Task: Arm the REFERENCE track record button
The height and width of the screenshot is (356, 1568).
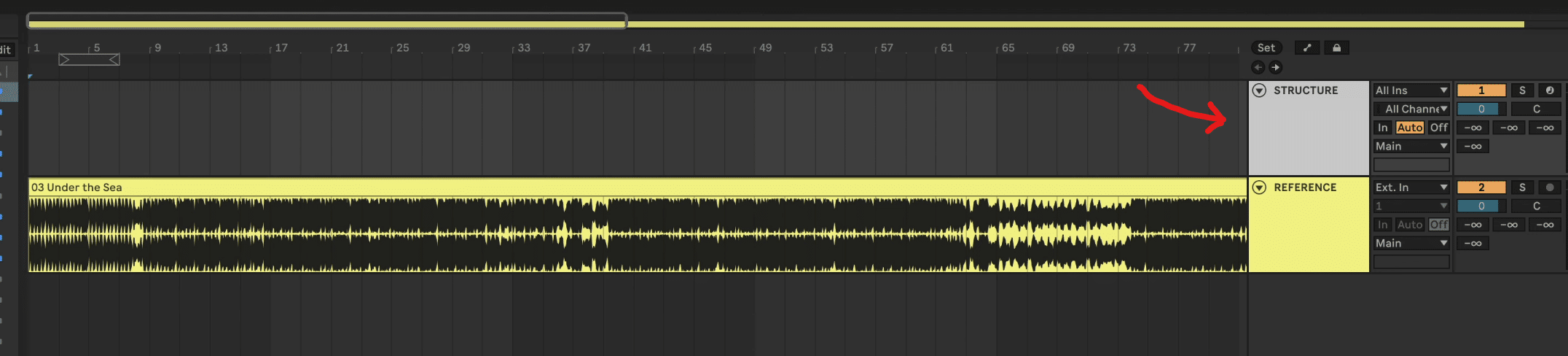Action: [1549, 187]
